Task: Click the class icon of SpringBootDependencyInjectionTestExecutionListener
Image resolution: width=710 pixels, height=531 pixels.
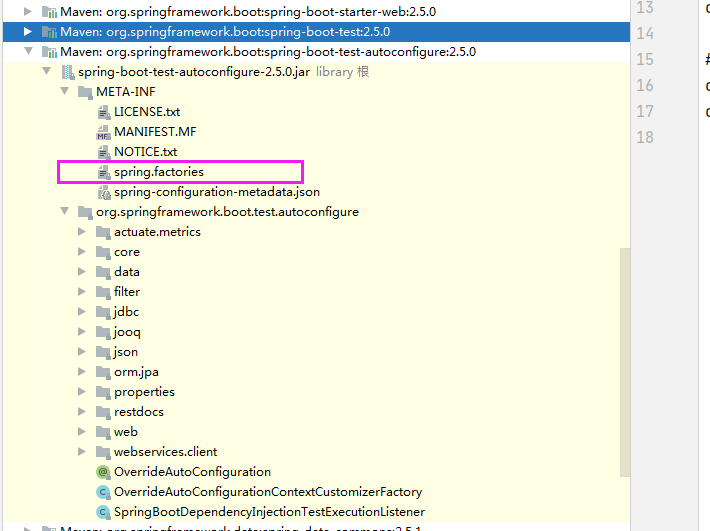Action: [x=103, y=512]
